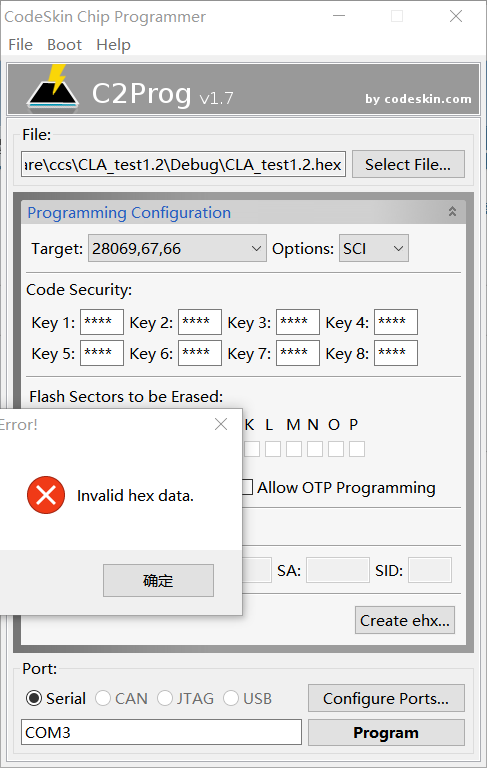
Task: Open the File menu
Action: click(x=21, y=45)
